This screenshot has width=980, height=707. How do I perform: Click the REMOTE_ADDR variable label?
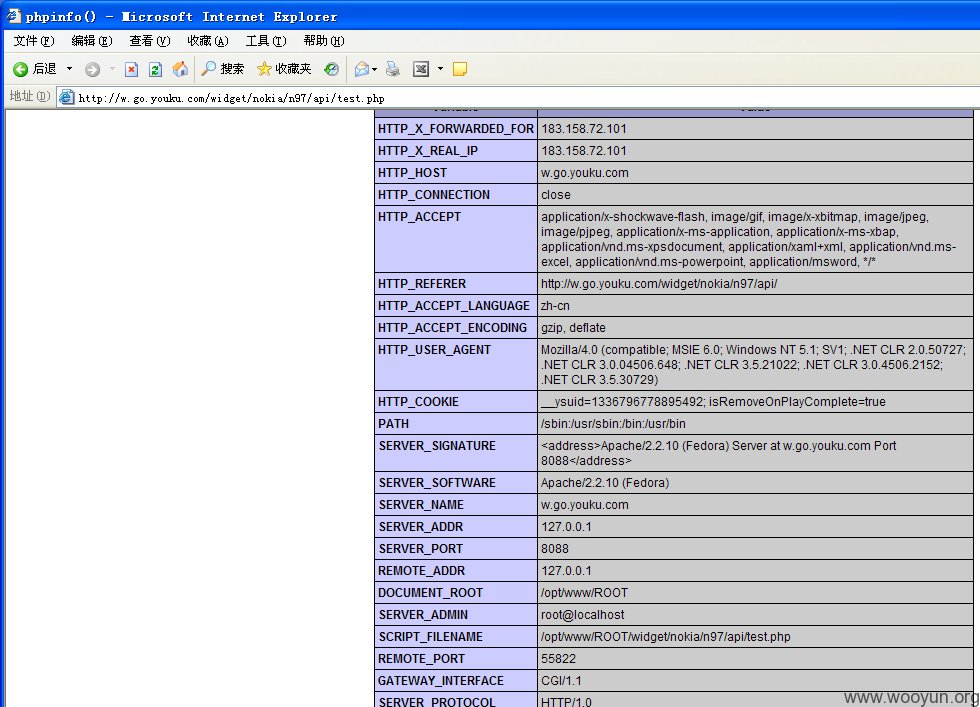[421, 571]
